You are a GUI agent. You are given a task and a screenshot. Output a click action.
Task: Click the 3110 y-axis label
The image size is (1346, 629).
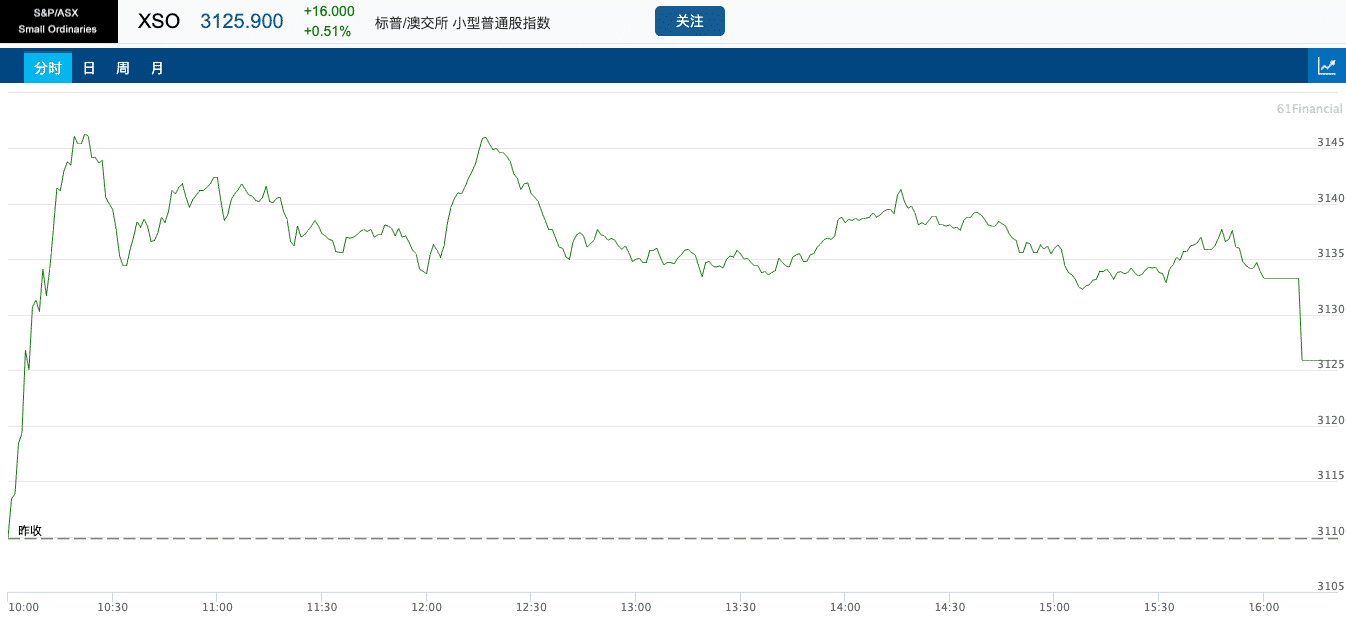click(1331, 531)
